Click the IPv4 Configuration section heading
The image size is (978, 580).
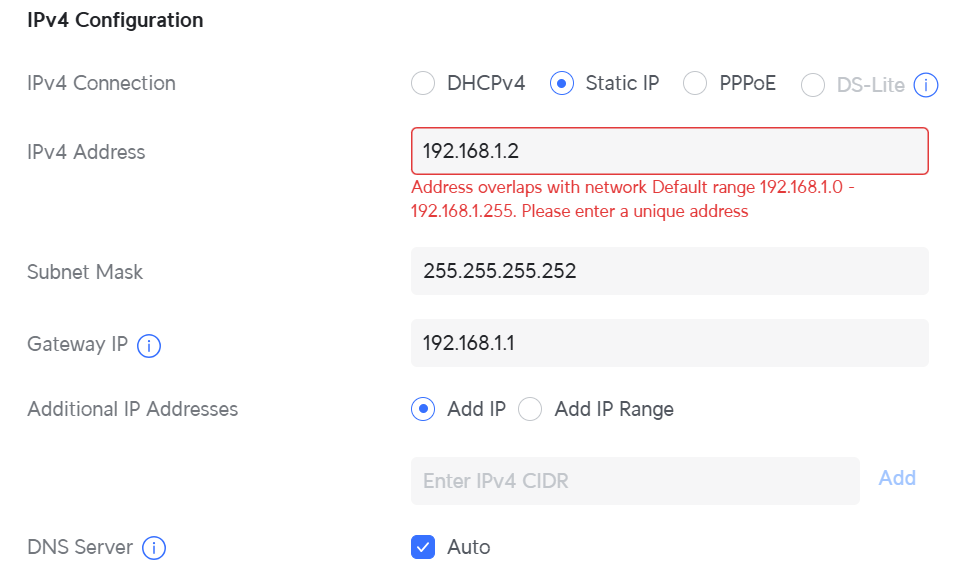tap(115, 20)
